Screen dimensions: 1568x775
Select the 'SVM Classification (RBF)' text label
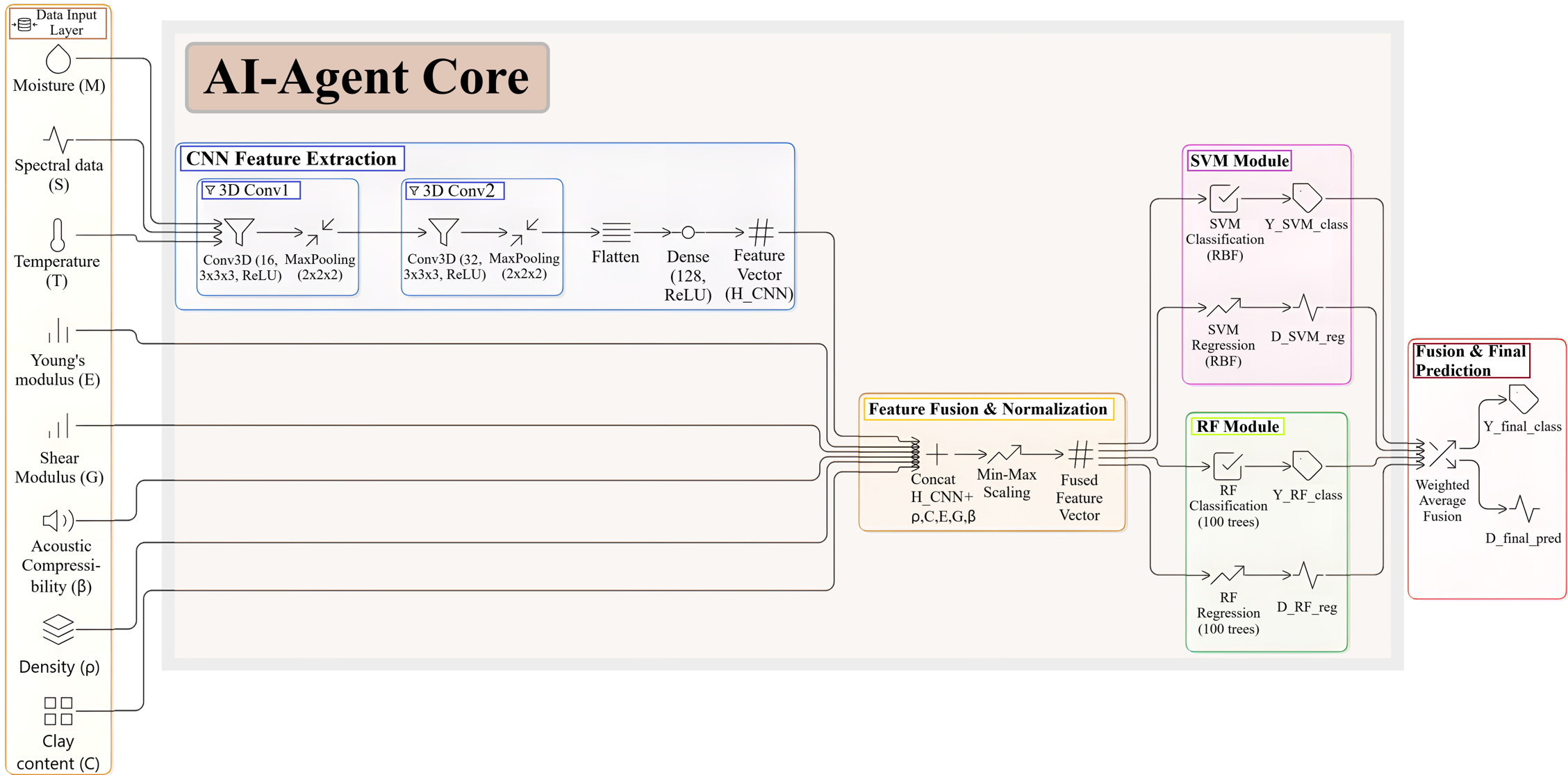(1225, 240)
